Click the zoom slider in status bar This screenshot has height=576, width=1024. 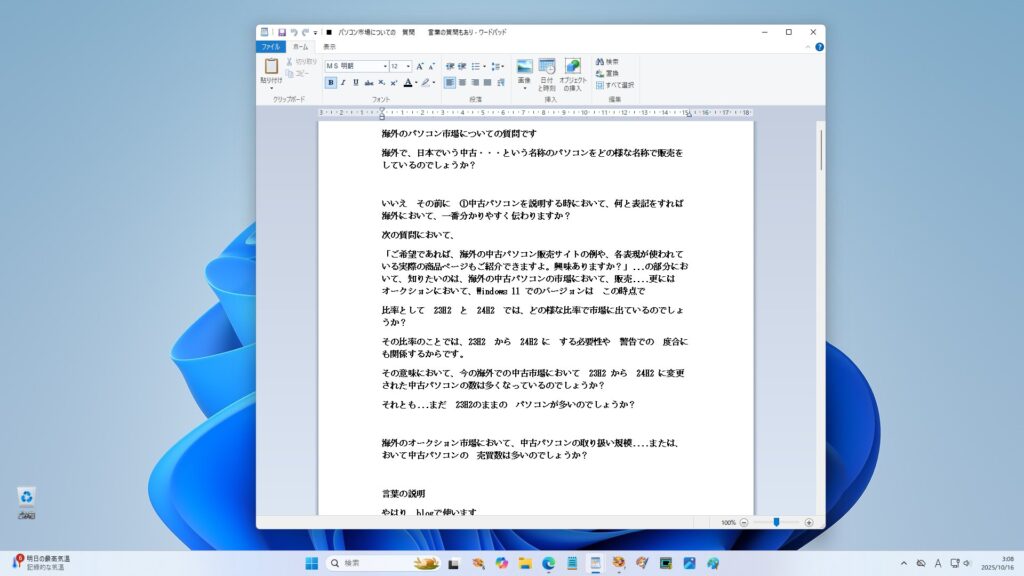[x=776, y=522]
